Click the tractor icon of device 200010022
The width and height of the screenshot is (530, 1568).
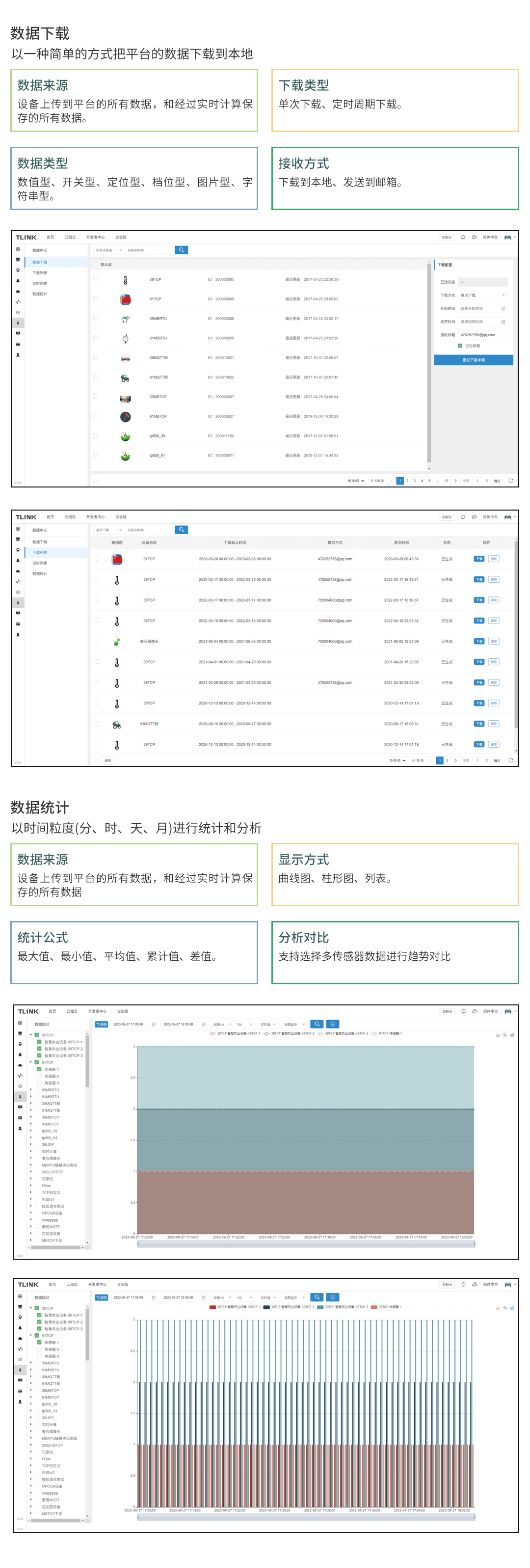125,378
